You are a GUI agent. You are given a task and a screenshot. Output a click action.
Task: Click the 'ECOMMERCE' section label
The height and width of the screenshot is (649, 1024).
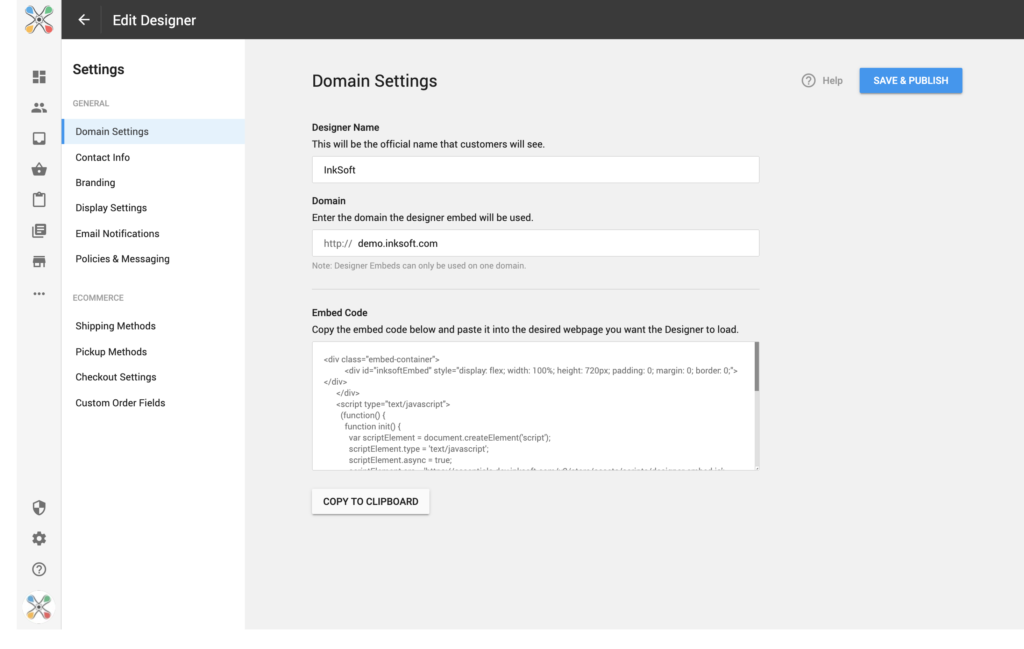click(x=98, y=298)
